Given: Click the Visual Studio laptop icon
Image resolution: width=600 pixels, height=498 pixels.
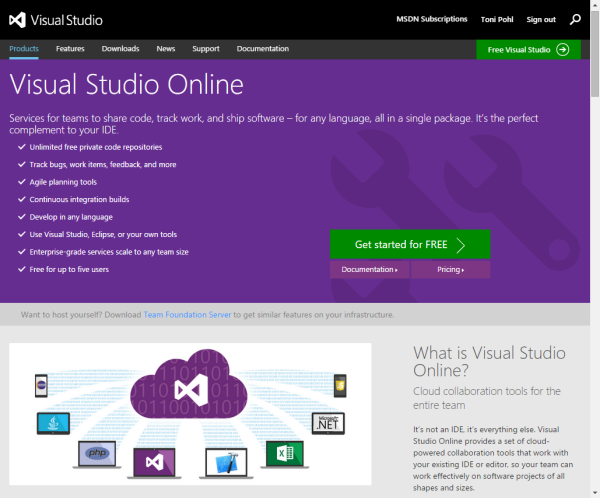Looking at the screenshot, I should (x=154, y=461).
